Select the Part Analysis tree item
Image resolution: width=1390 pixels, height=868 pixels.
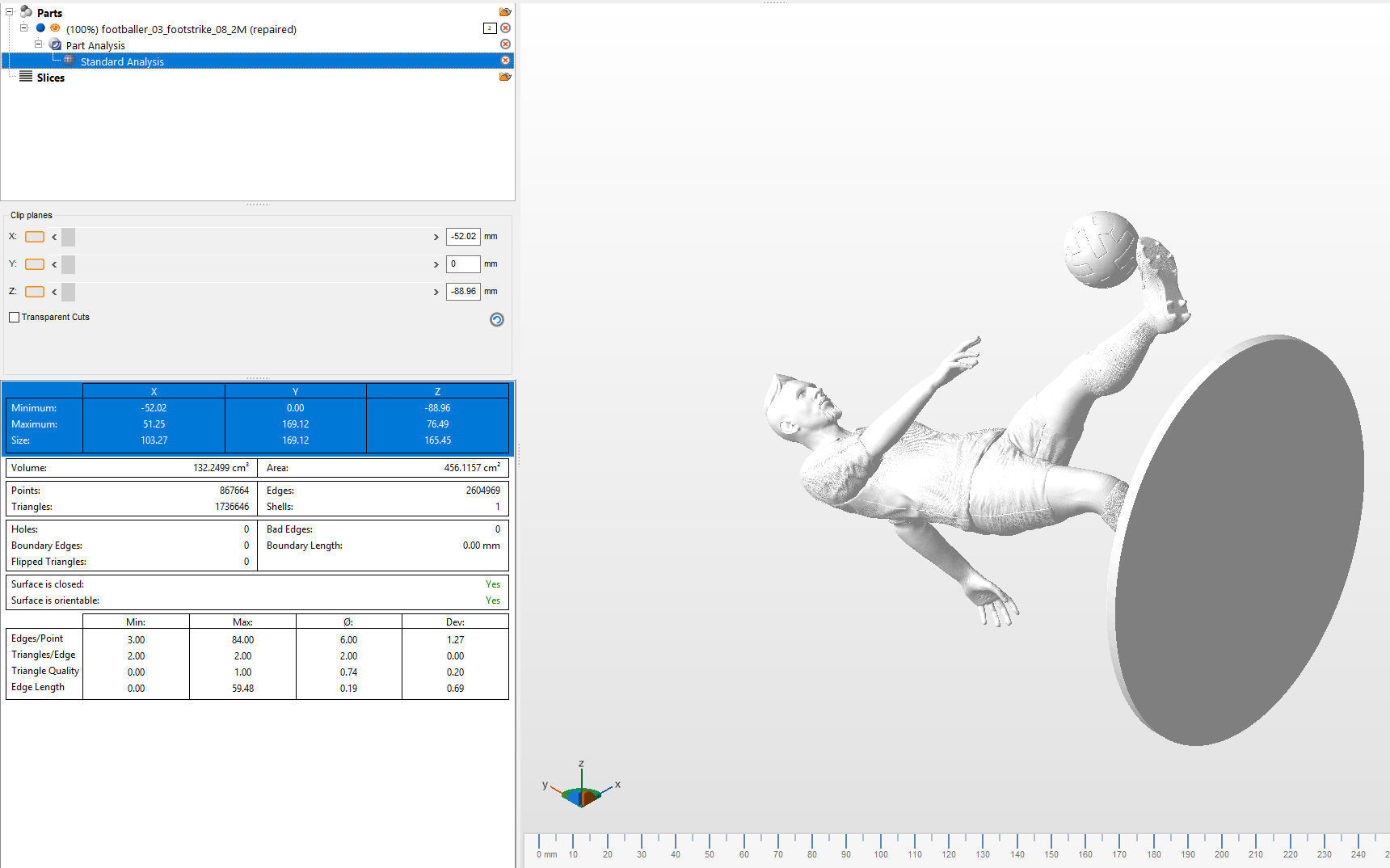pos(95,45)
